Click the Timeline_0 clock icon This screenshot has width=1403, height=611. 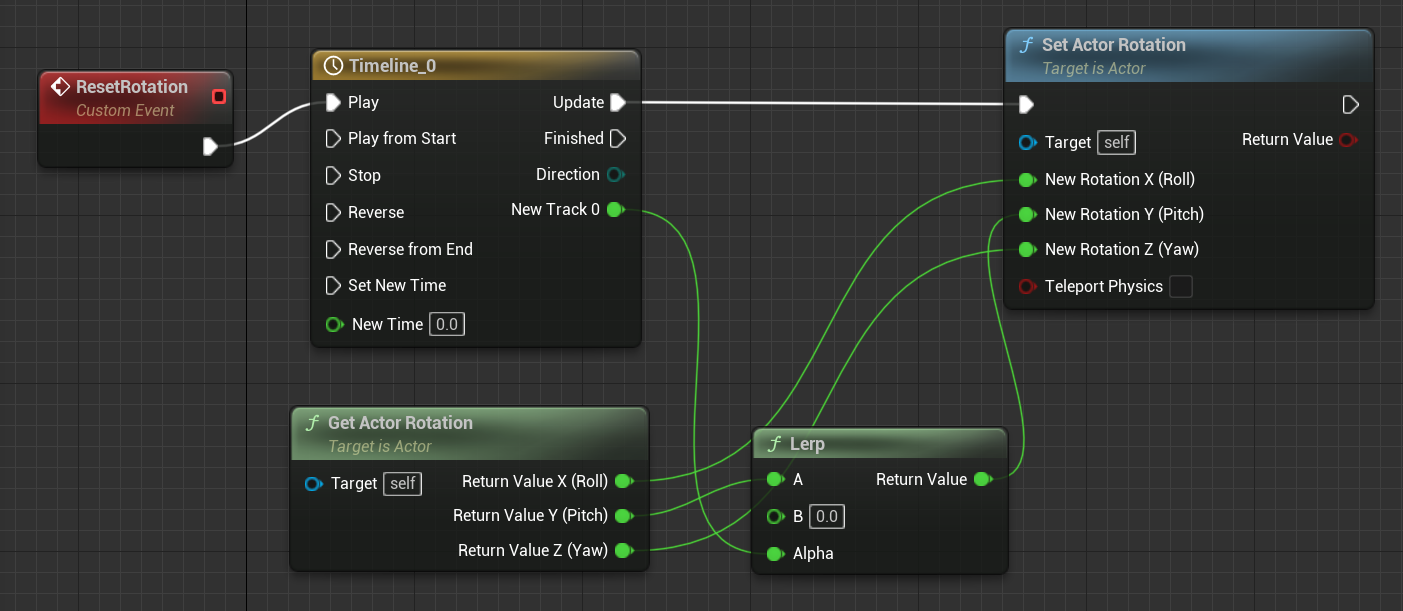click(x=334, y=66)
